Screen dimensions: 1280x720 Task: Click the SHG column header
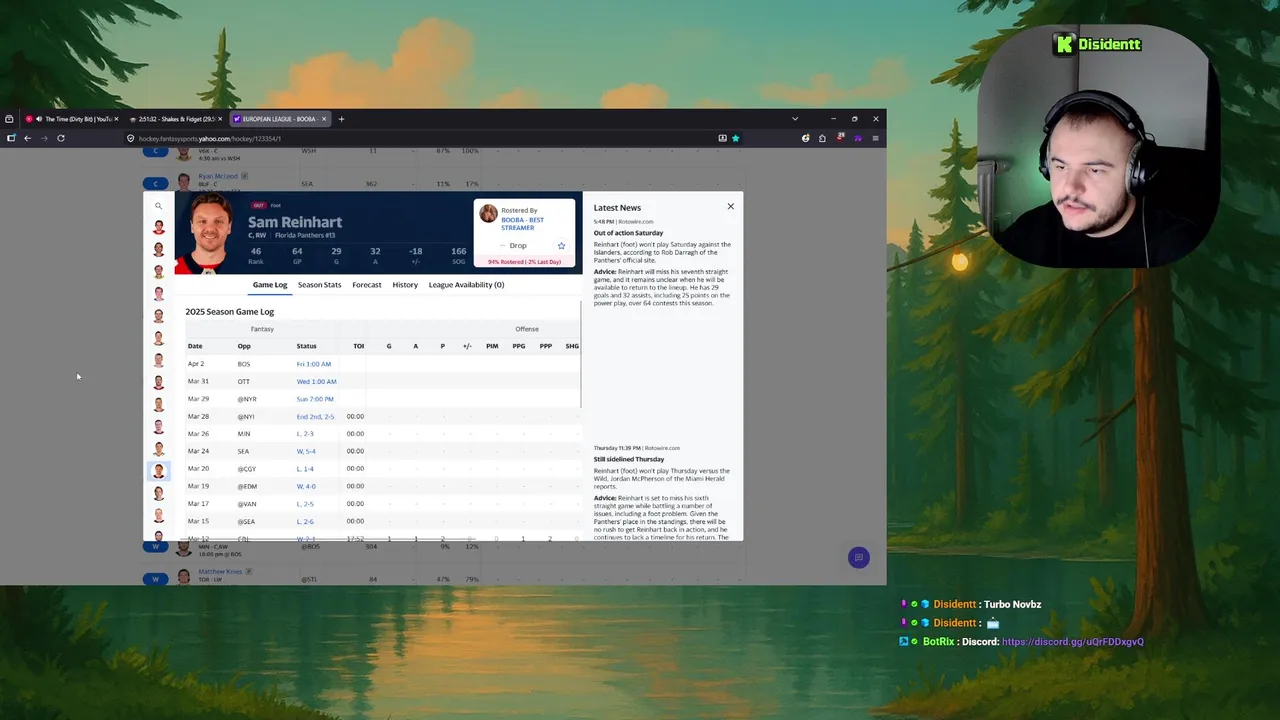pos(572,346)
